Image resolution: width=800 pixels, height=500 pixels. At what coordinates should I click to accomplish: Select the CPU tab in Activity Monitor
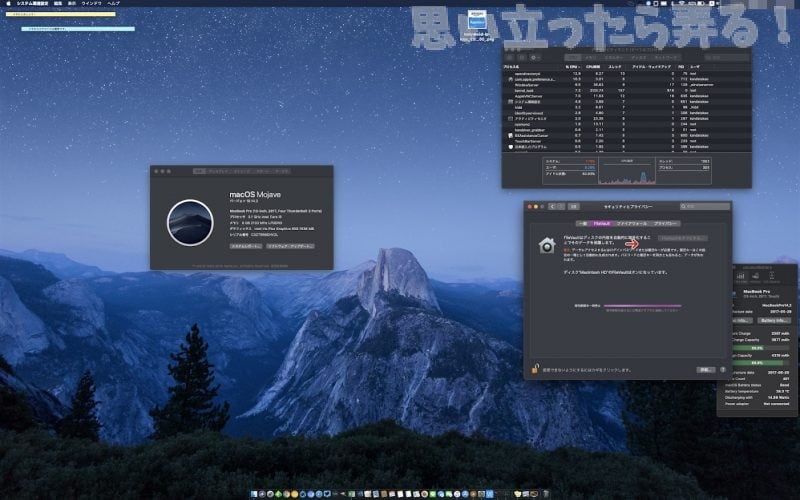(x=573, y=58)
